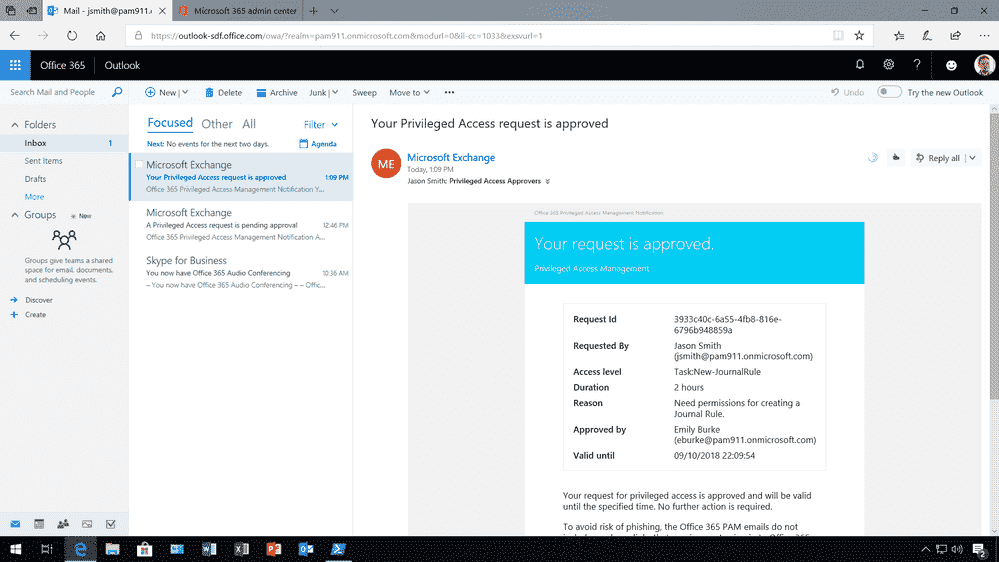Screen dimensions: 999x562
Task: Switch to Mail module icon
Action: point(15,524)
